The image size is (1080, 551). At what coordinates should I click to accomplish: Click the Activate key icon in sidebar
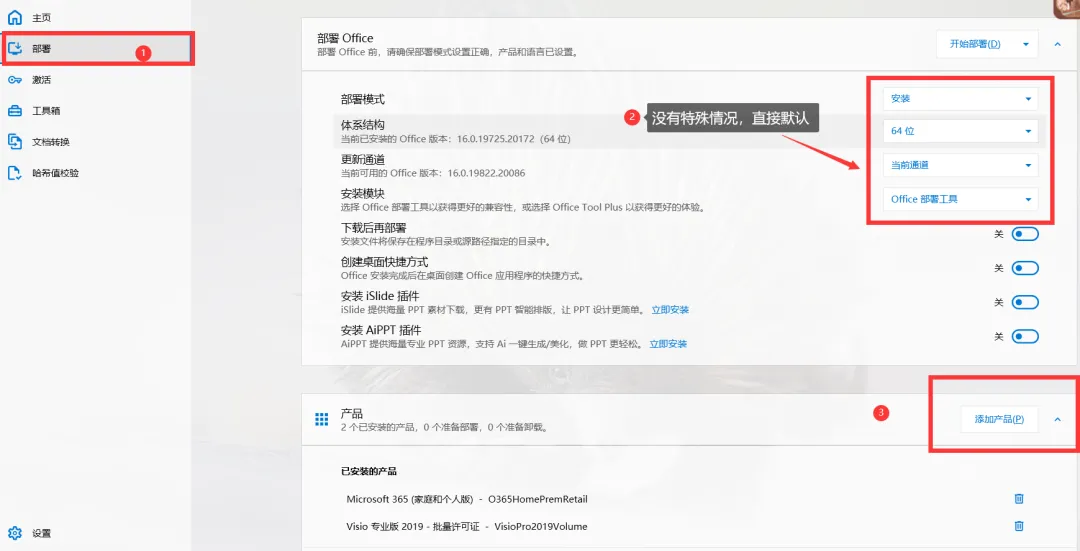tap(15, 79)
